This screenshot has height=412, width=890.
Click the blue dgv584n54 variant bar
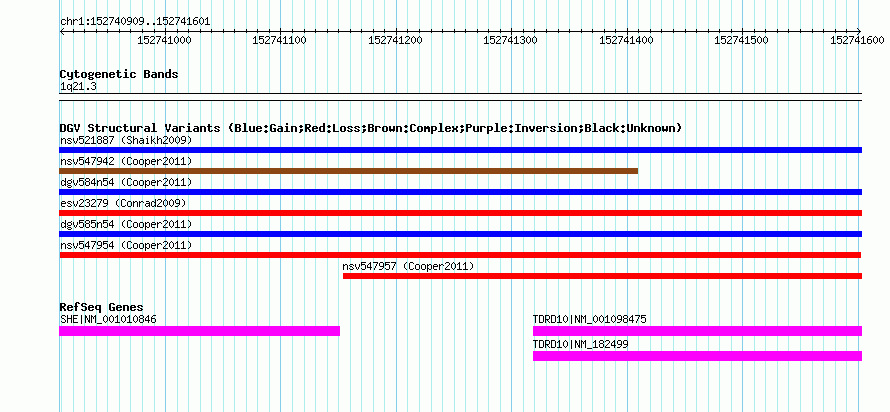[x=460, y=192]
